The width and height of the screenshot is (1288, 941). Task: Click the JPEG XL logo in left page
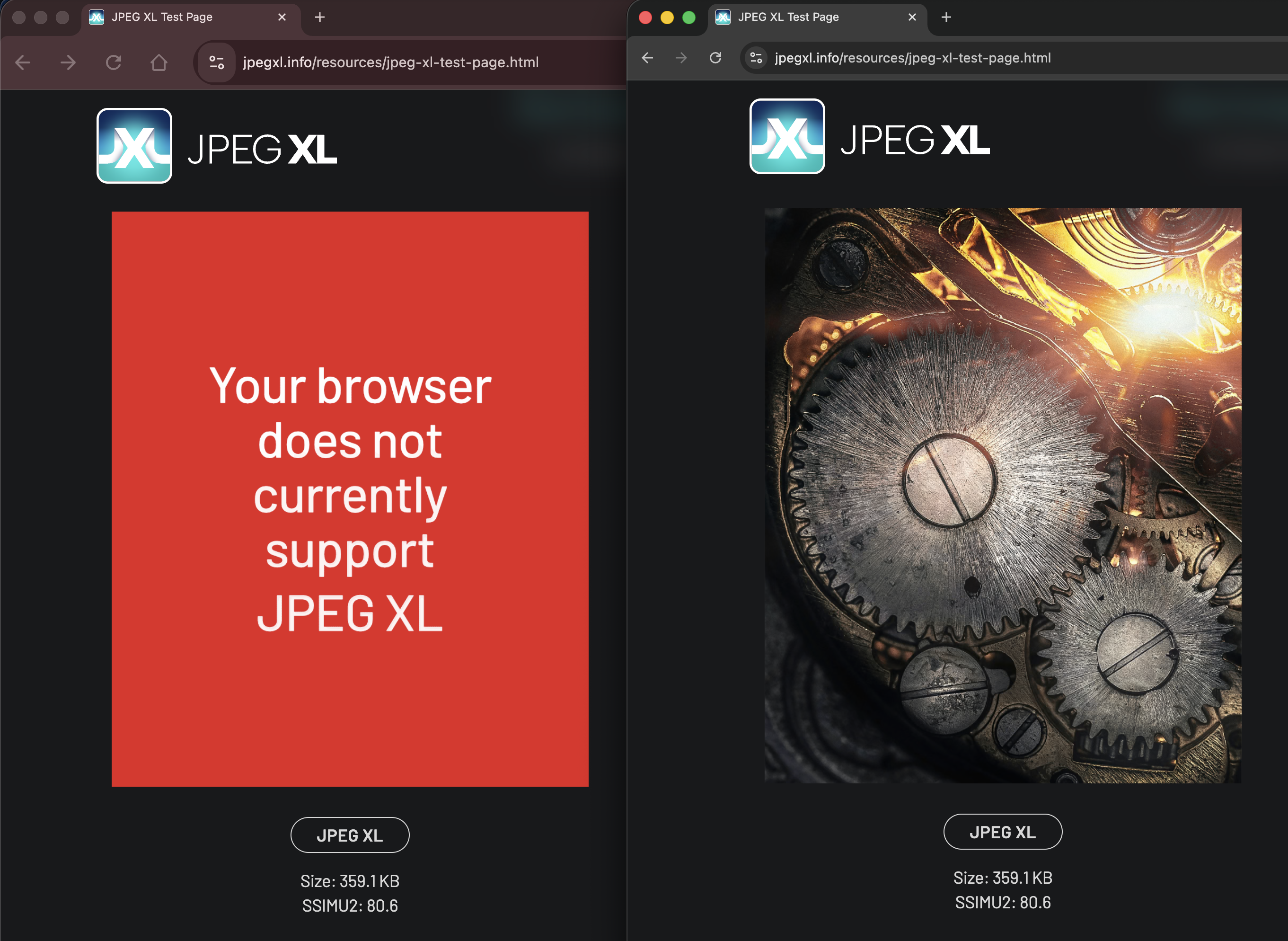(x=217, y=146)
